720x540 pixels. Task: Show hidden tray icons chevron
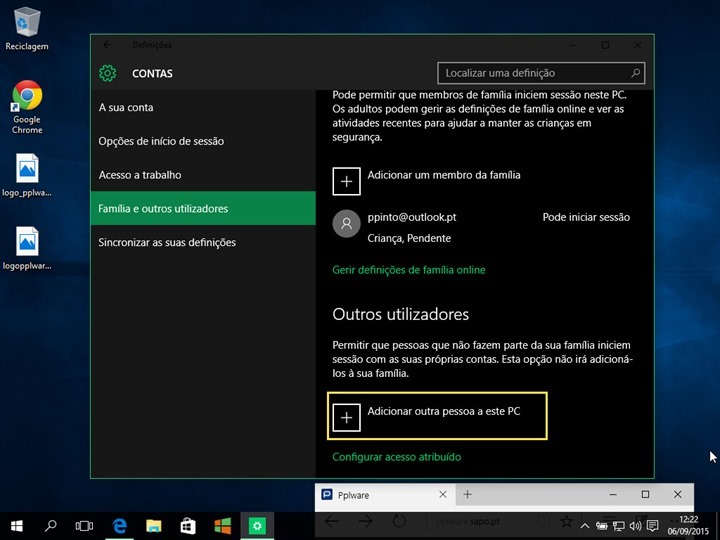585,526
